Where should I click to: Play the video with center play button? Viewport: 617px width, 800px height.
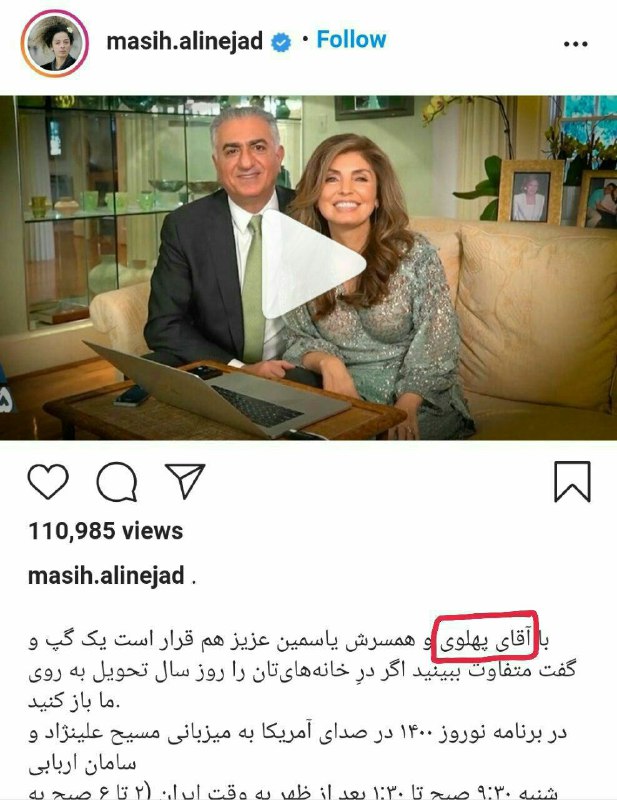tap(312, 264)
